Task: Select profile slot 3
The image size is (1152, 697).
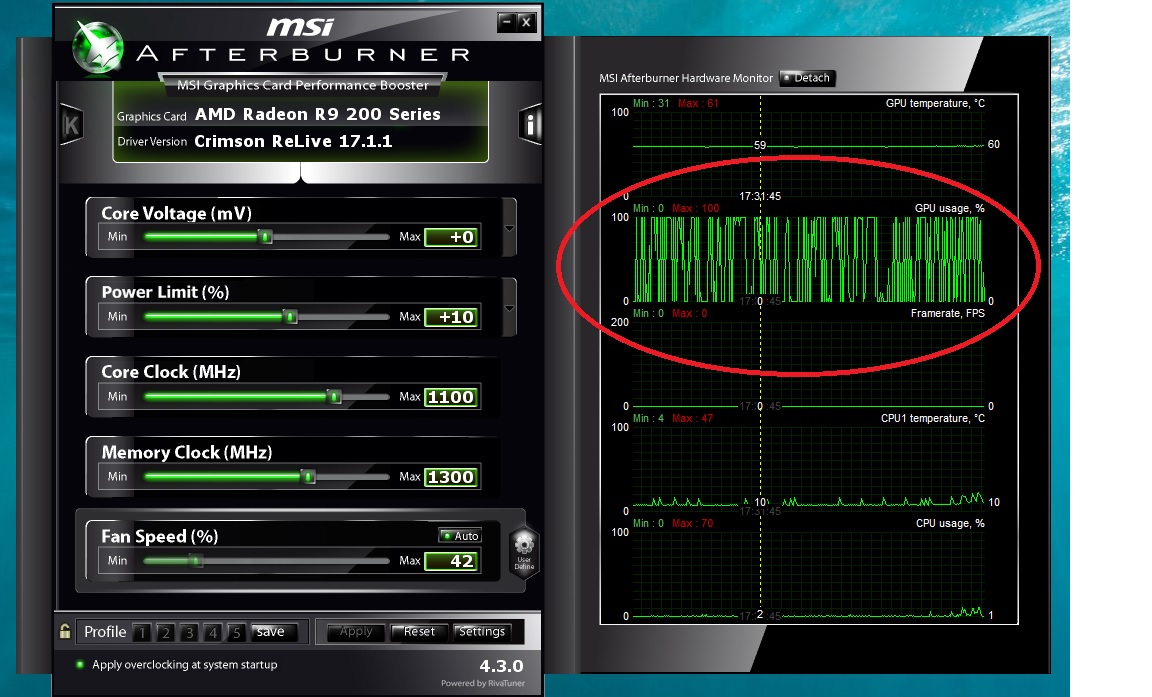Action: pyautogui.click(x=190, y=632)
